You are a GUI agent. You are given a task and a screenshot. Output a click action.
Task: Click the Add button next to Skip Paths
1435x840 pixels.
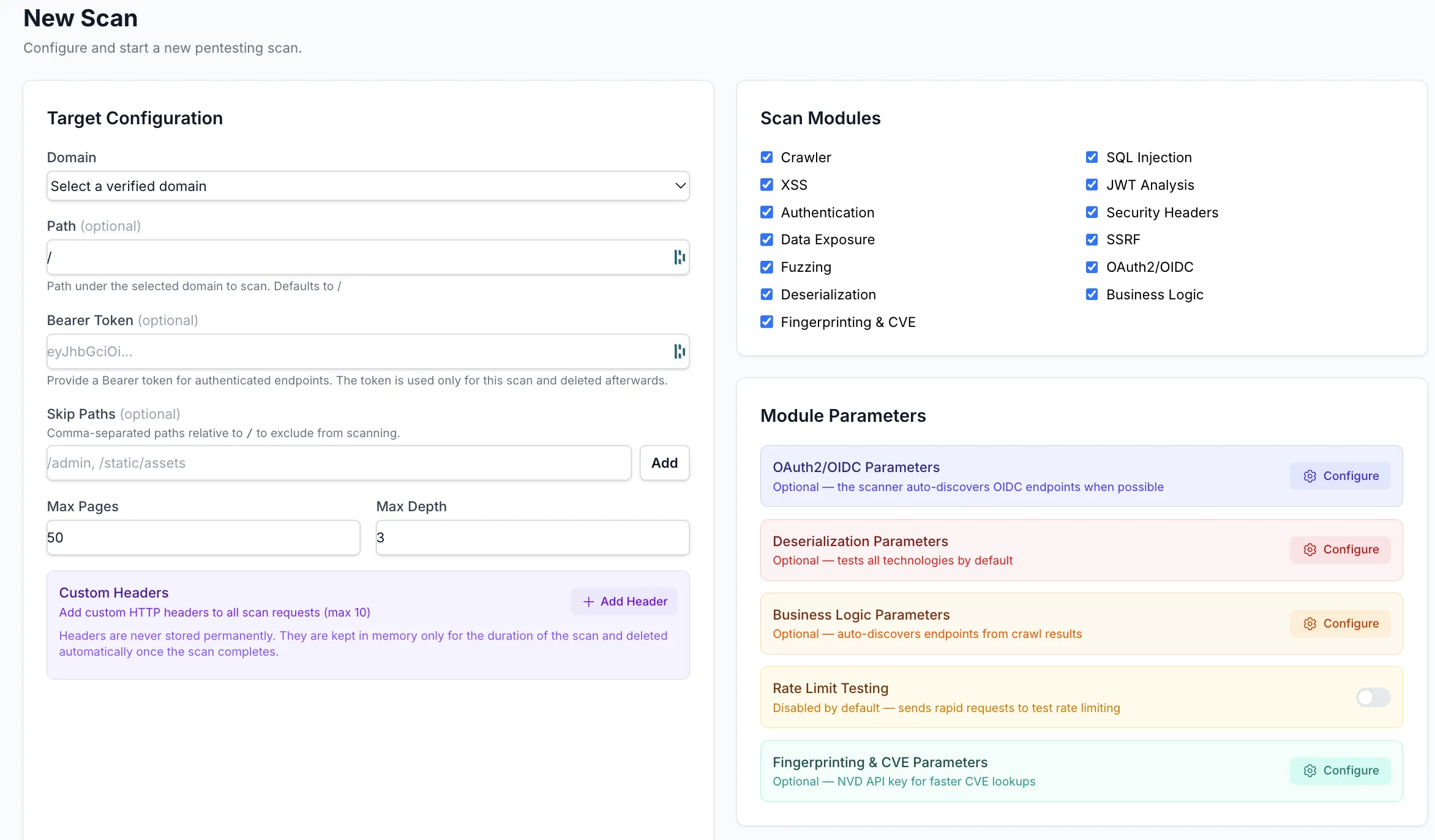(664, 463)
